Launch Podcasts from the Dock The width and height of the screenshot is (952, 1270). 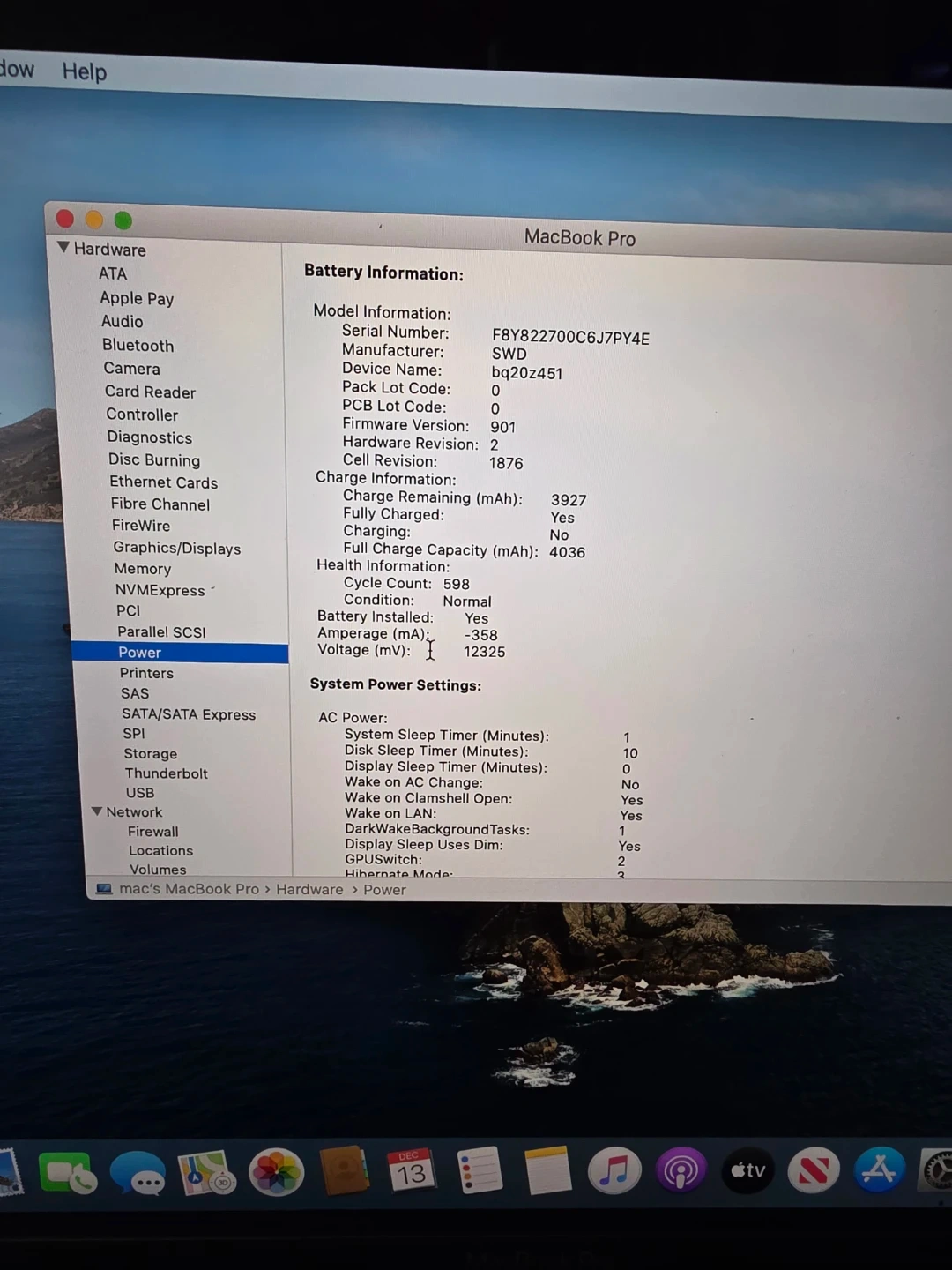tap(681, 1170)
